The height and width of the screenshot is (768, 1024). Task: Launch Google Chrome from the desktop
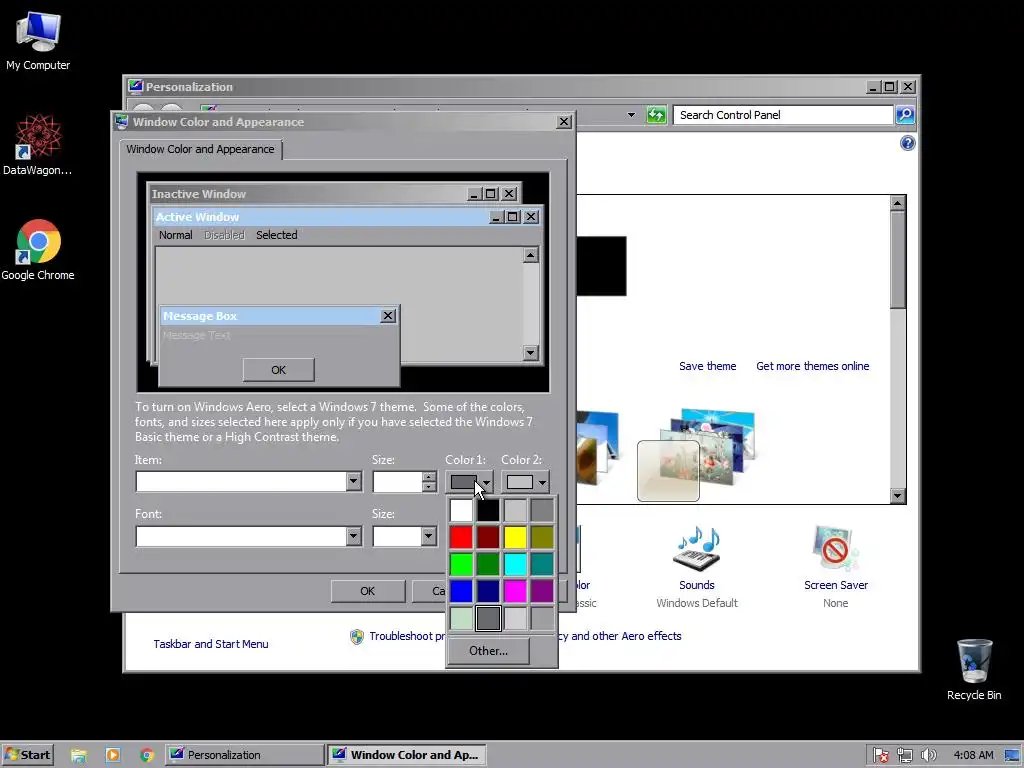38,250
